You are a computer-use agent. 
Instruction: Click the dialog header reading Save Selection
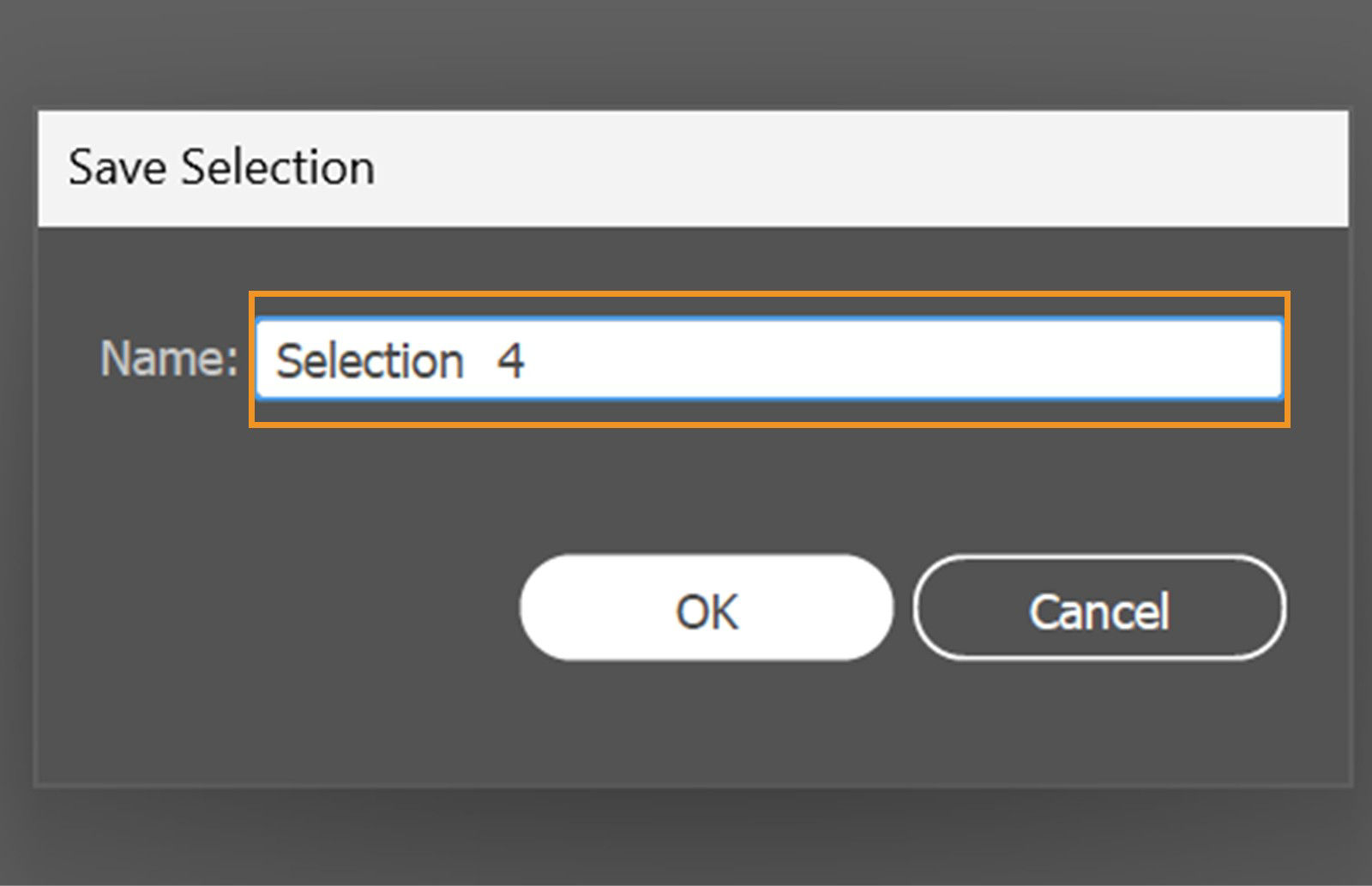click(x=221, y=167)
